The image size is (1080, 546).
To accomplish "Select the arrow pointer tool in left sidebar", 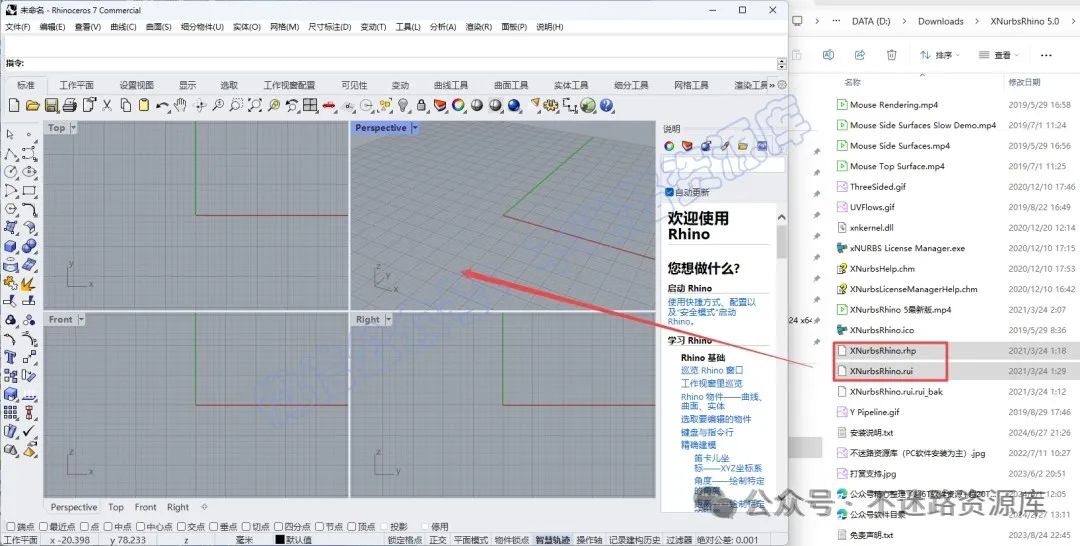I will point(10,134).
